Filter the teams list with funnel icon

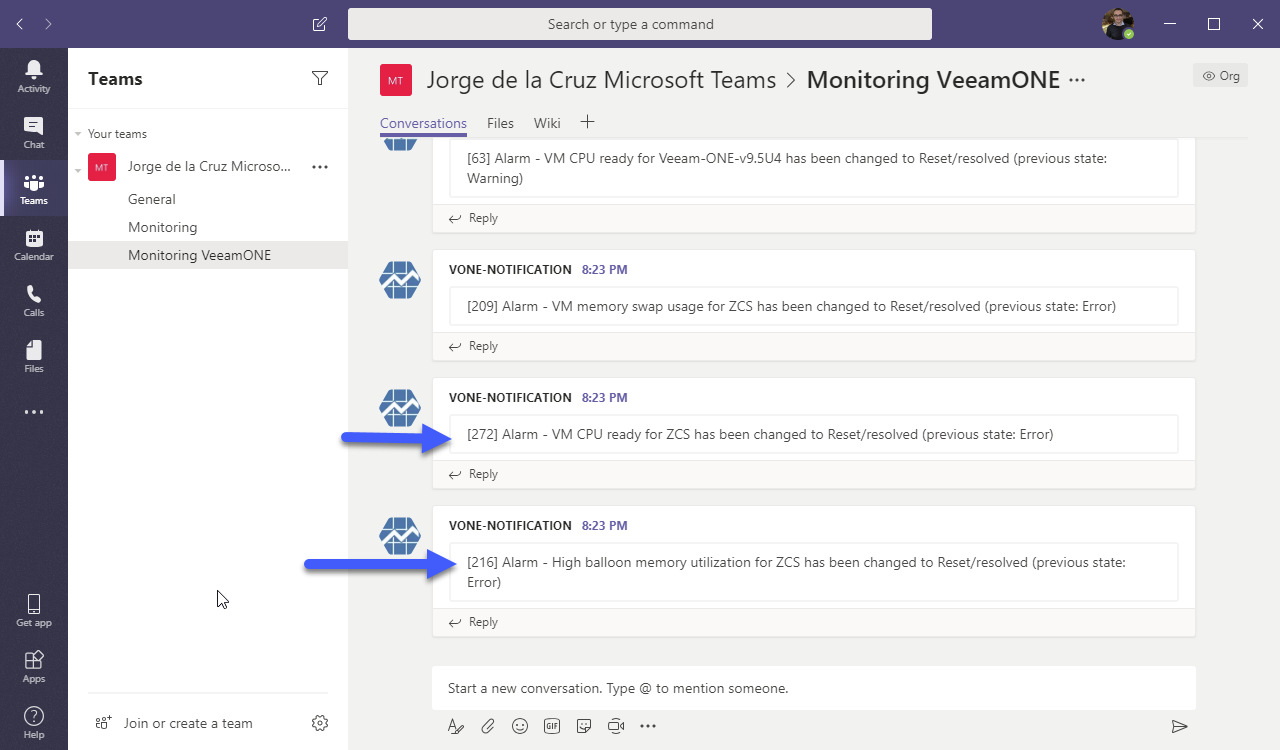click(320, 78)
